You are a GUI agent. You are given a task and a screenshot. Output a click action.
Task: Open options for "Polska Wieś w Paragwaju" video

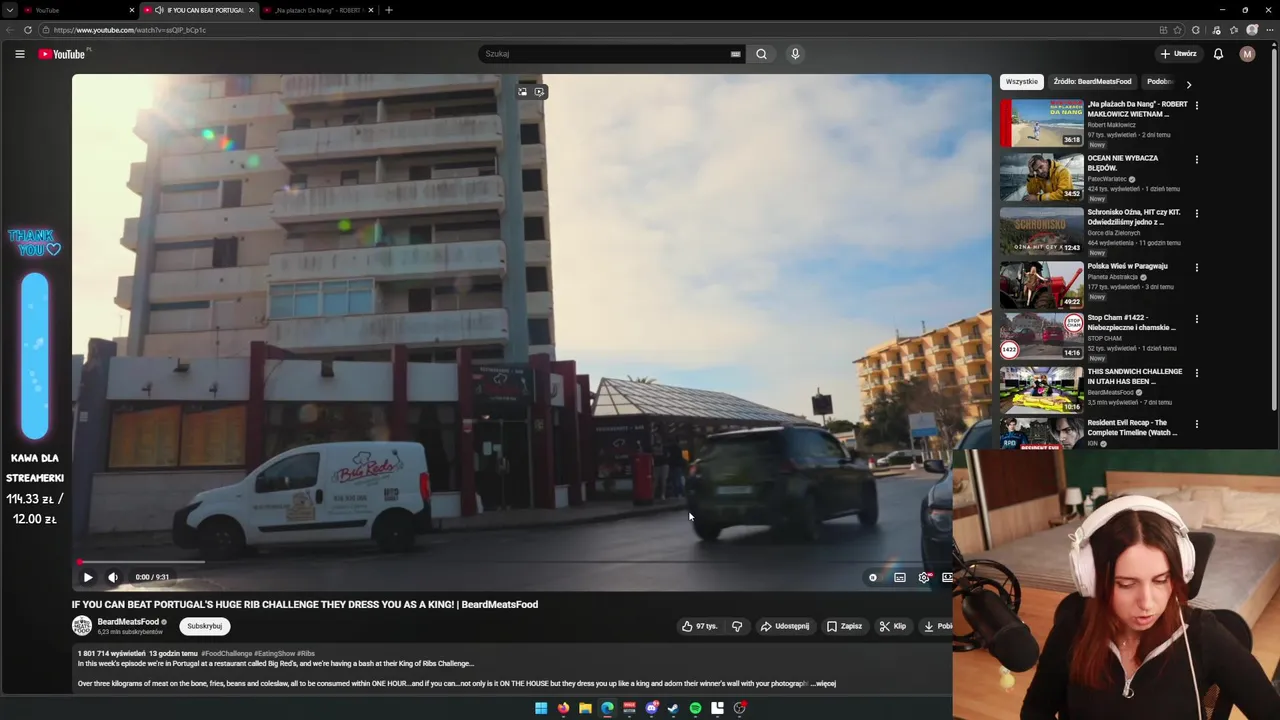click(x=1196, y=267)
